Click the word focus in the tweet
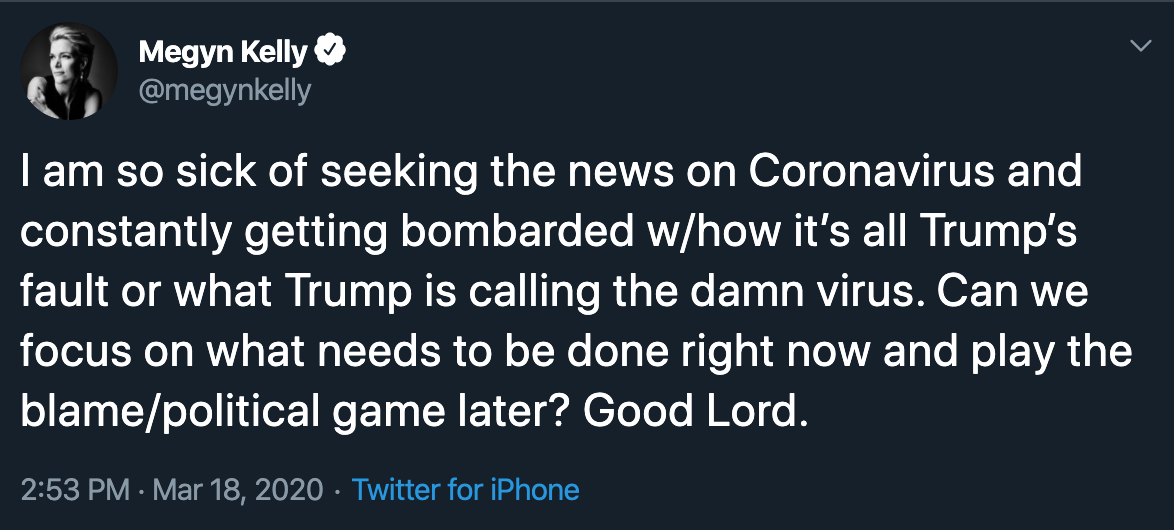Viewport: 1174px width, 530px height. 64,353
